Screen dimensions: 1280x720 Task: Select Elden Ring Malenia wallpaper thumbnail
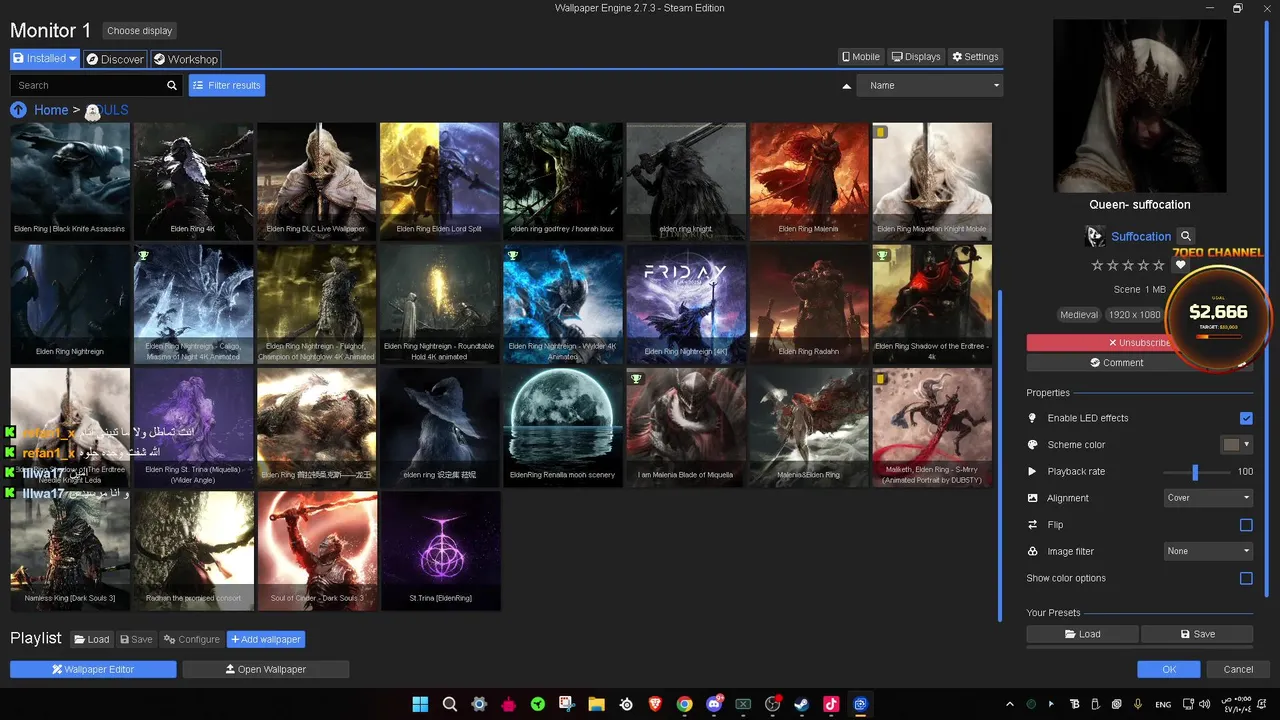coord(809,181)
